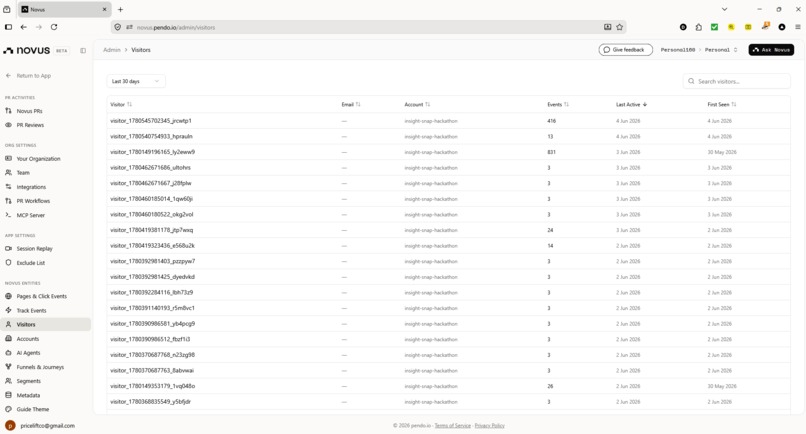Click Ask Novus button
806x434 pixels.
pos(771,50)
